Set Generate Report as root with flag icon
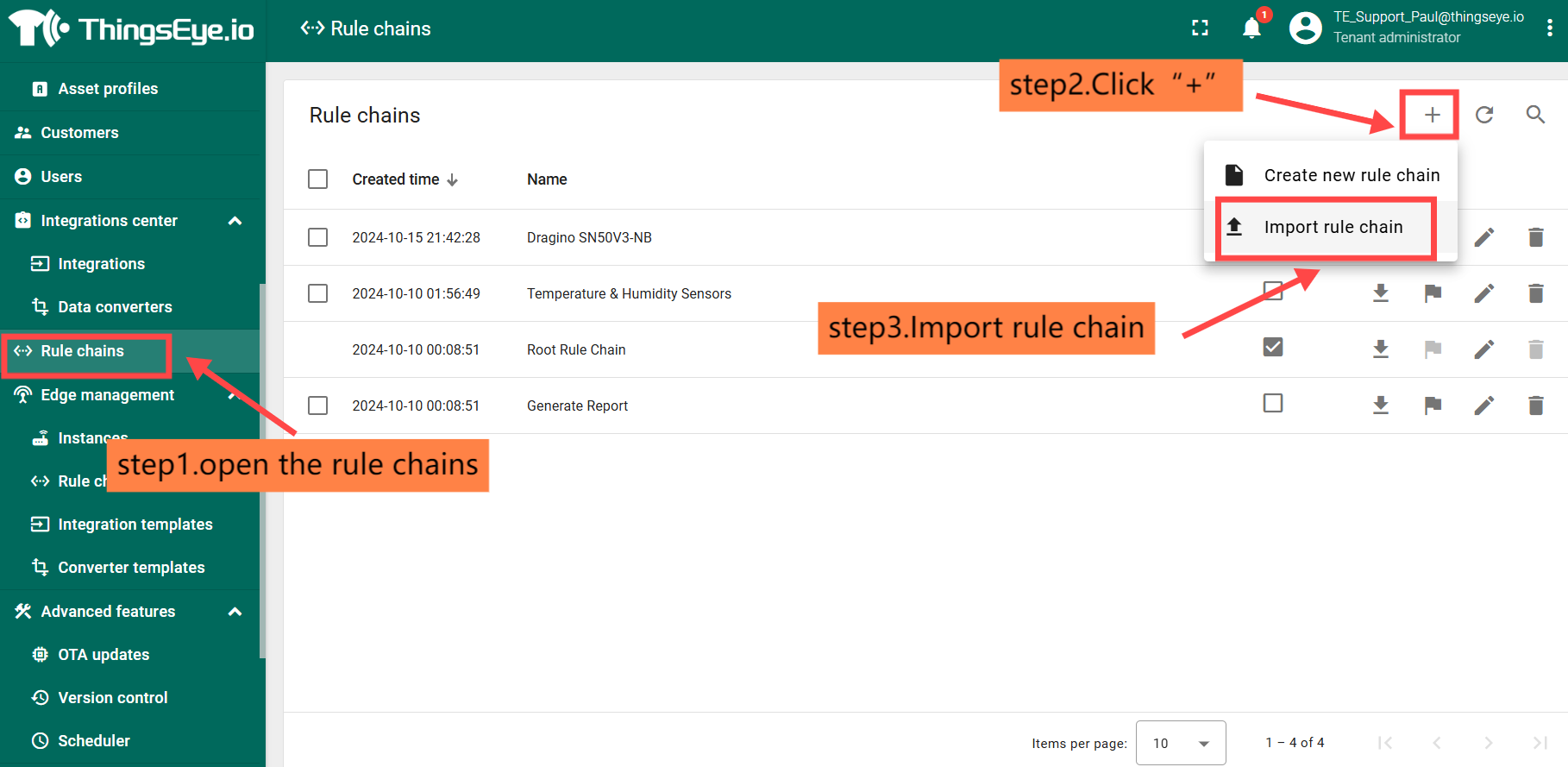Image resolution: width=1568 pixels, height=767 pixels. click(1433, 406)
